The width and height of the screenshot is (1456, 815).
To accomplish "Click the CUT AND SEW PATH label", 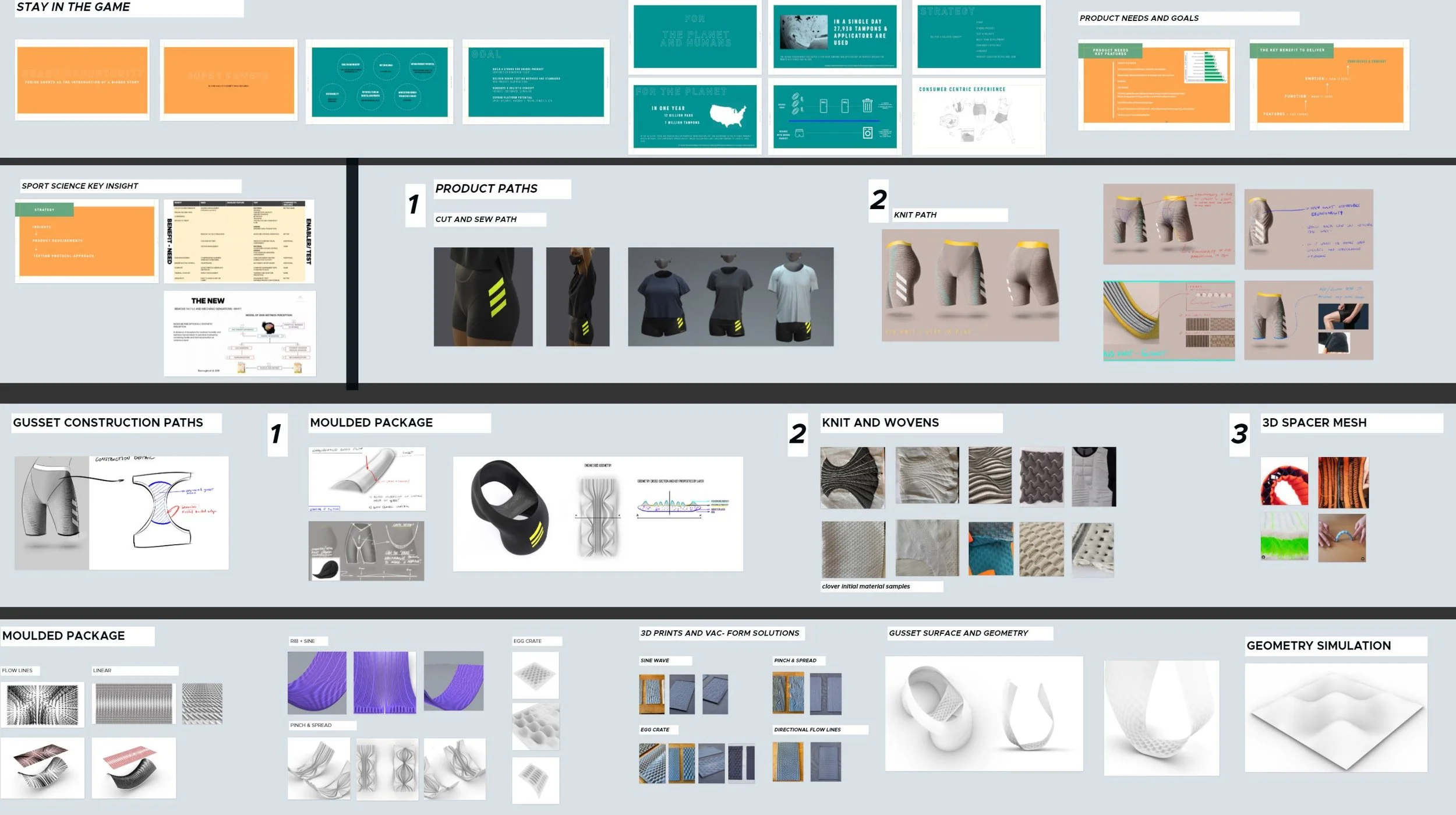I will 476,220.
